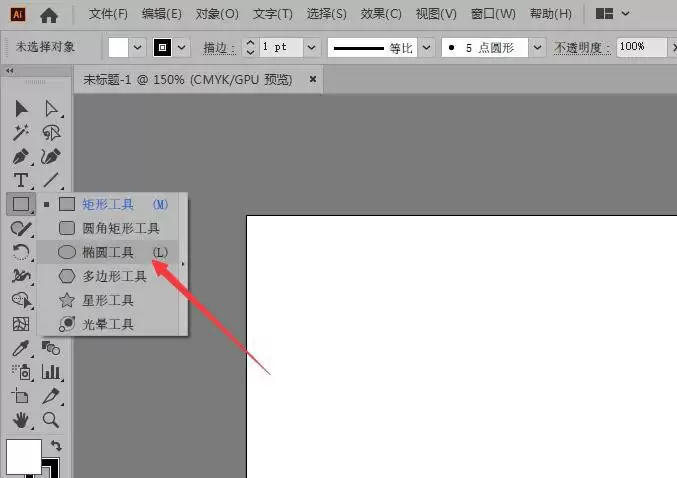Open the fill color dropdown arrow
Screen dimensions: 677x478
pos(137,47)
